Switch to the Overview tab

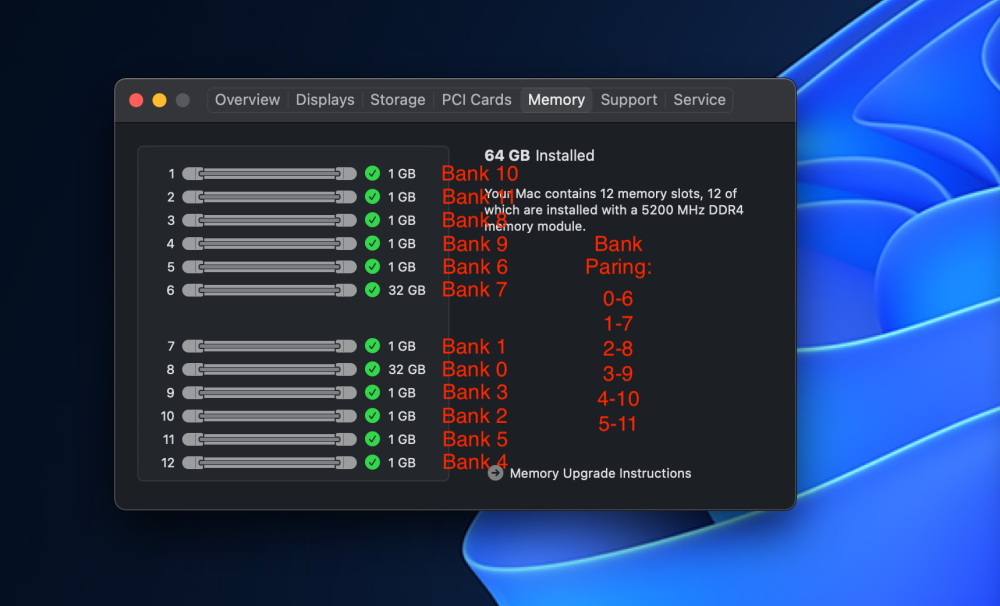coord(247,100)
